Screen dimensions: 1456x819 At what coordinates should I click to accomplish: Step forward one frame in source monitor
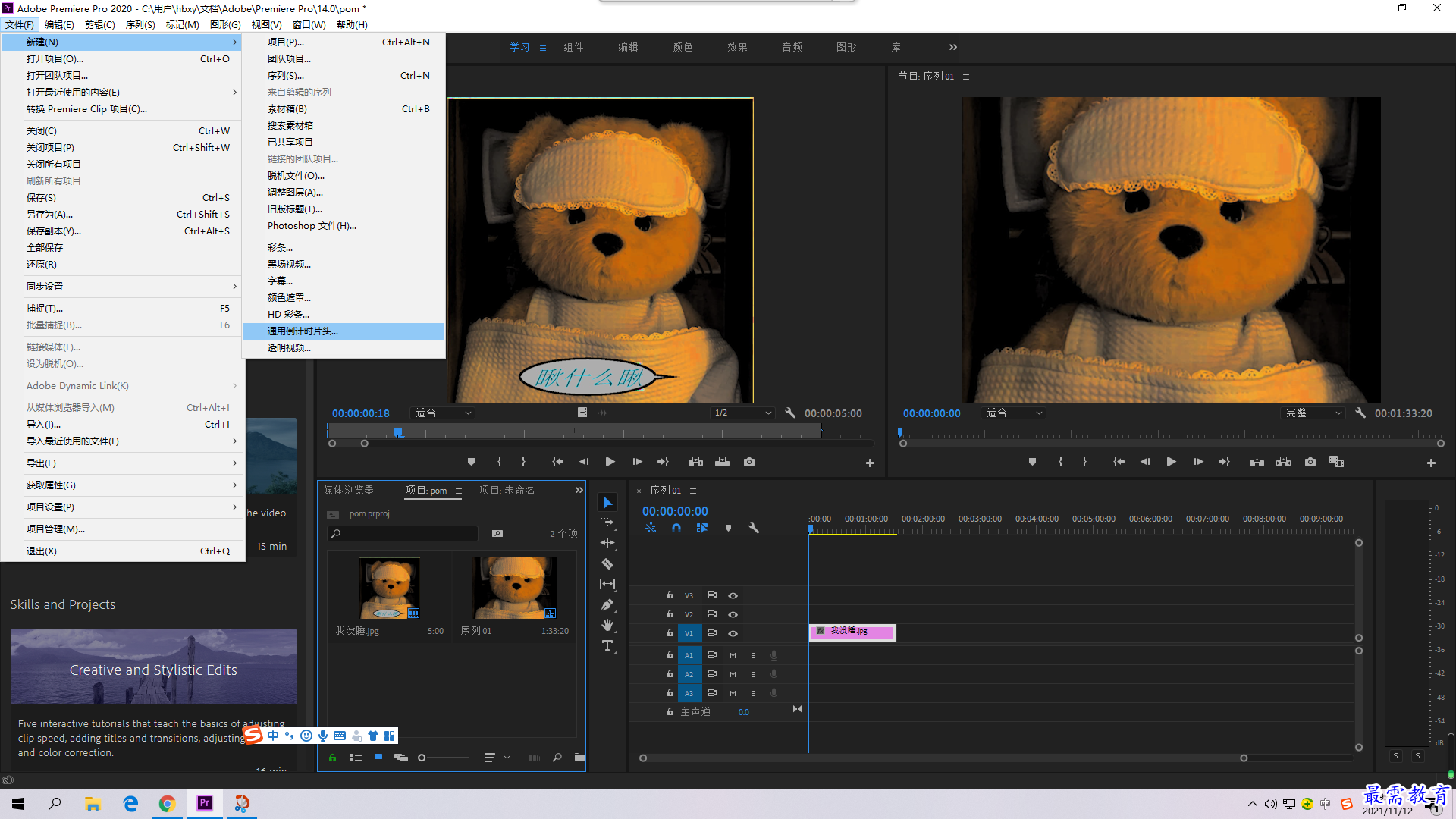(637, 462)
